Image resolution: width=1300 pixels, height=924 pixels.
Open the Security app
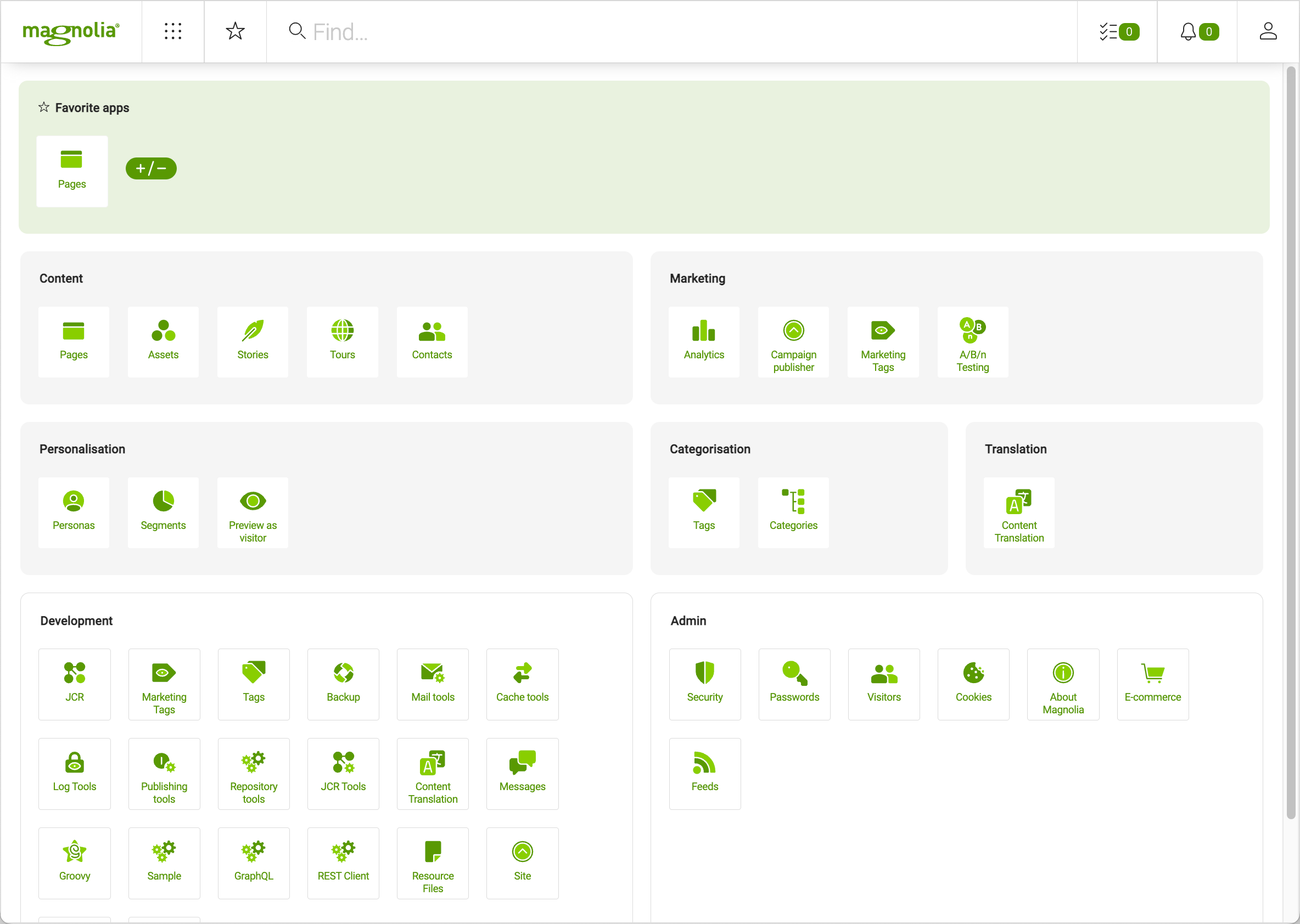tap(705, 684)
